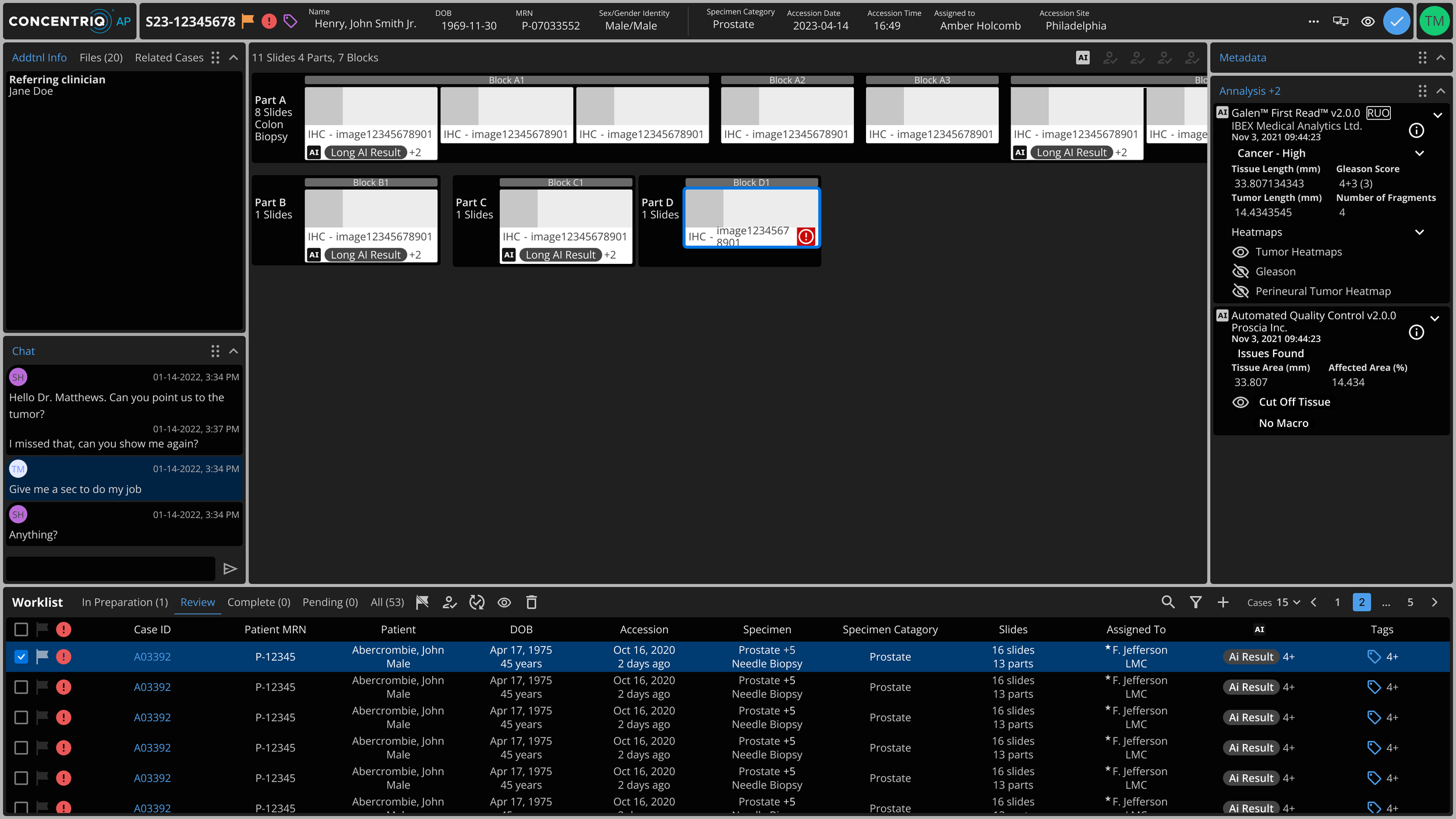The image size is (1456, 819).
Task: Click the purple tag icon beside case number
Action: tap(290, 22)
